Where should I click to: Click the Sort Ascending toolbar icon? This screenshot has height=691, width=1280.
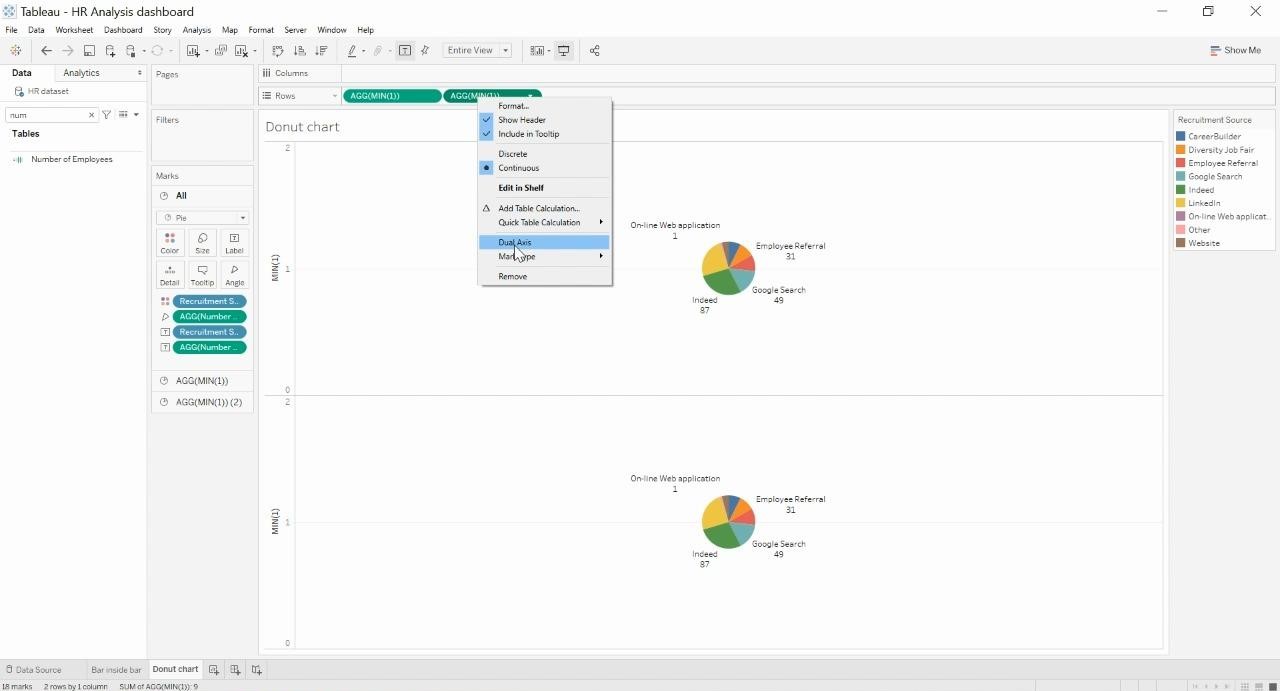click(x=299, y=50)
